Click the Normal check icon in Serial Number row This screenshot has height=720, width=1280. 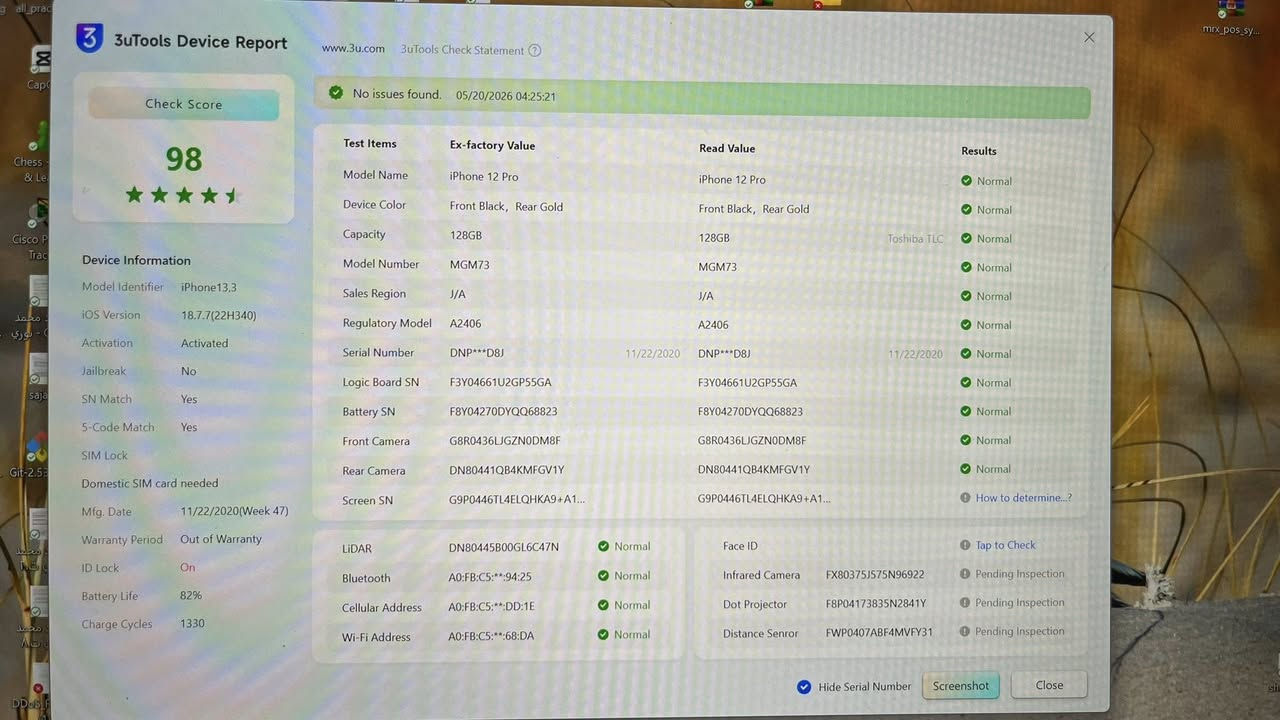tap(966, 354)
